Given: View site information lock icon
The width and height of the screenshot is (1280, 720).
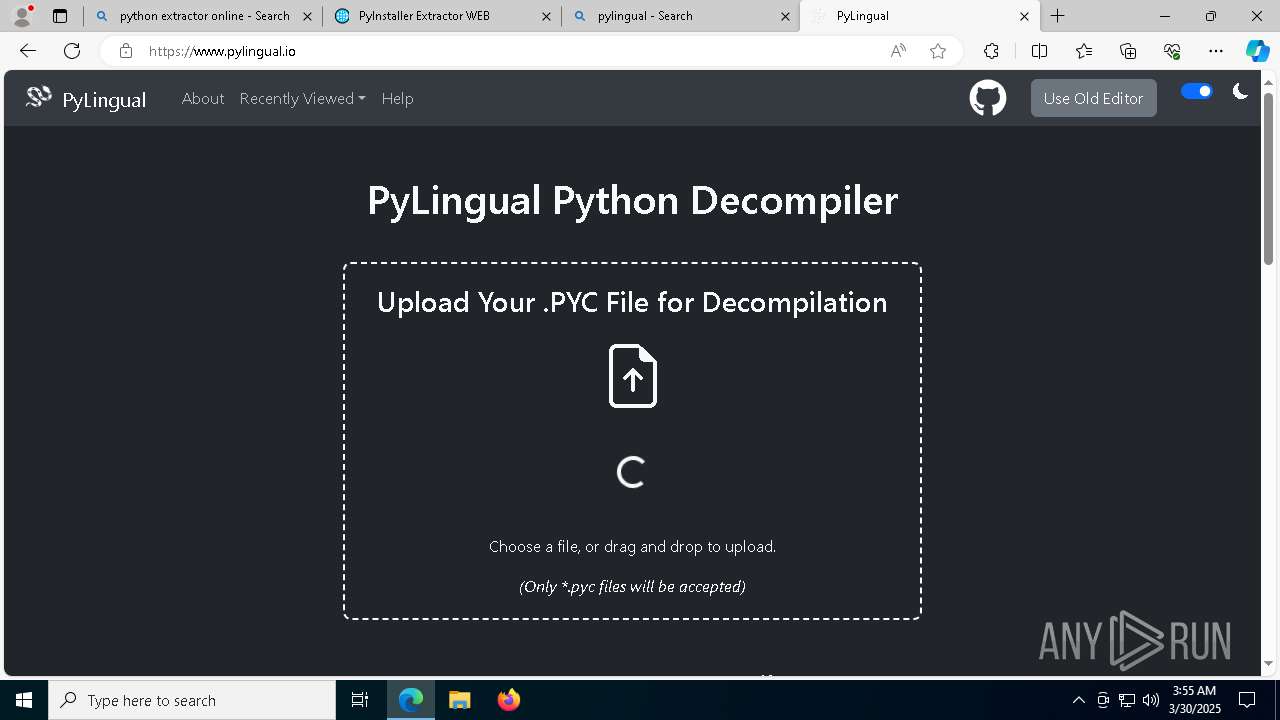Looking at the screenshot, I should click(x=125, y=51).
